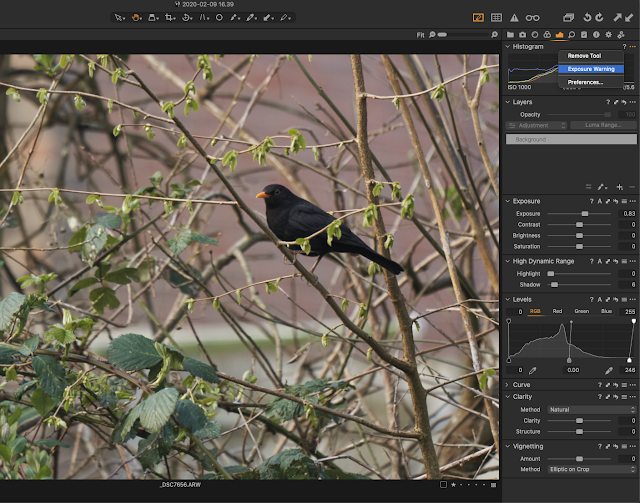The image size is (640, 503).
Task: Click the Shadow slider handle
Action: click(x=554, y=285)
